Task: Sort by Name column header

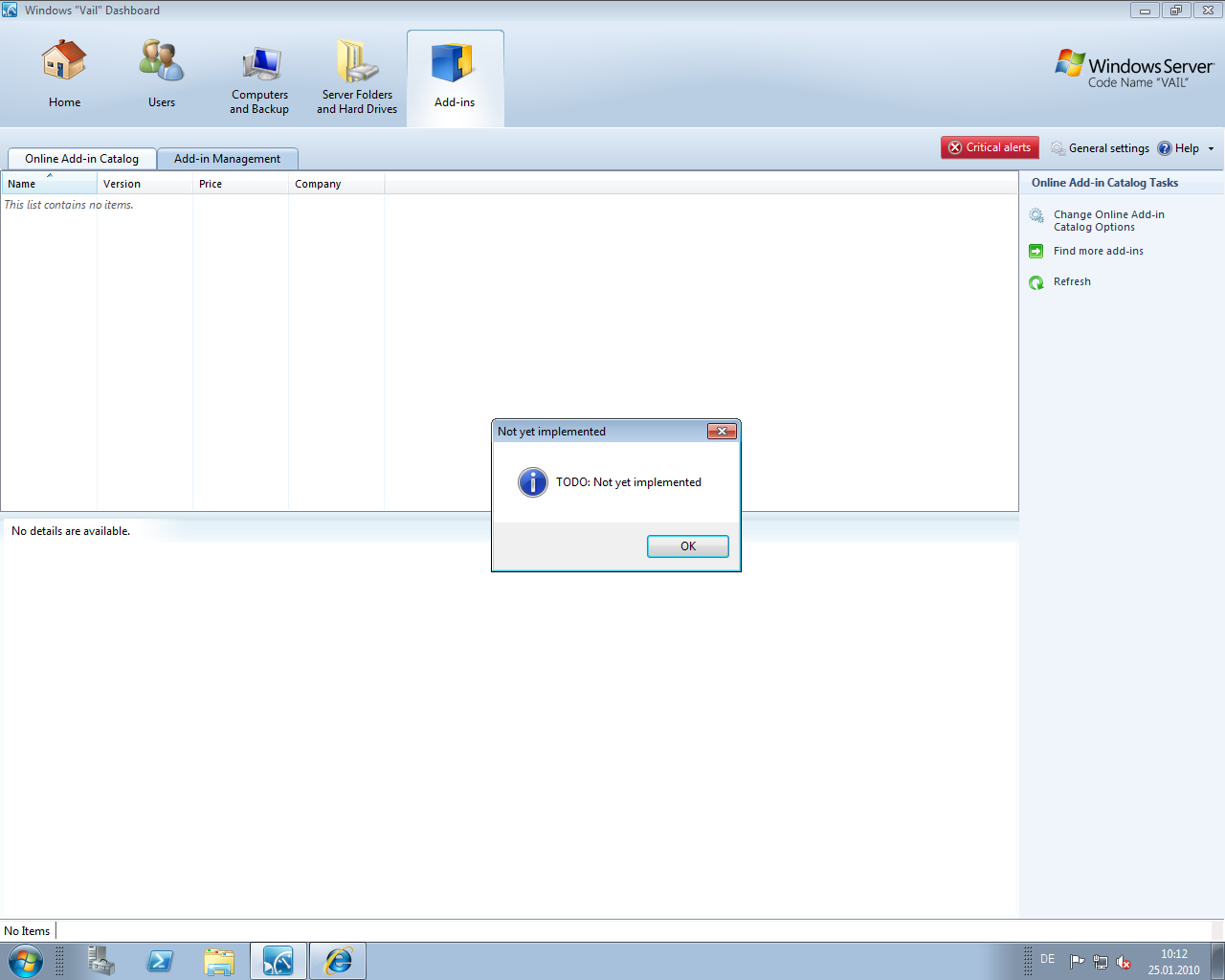Action: (49, 184)
